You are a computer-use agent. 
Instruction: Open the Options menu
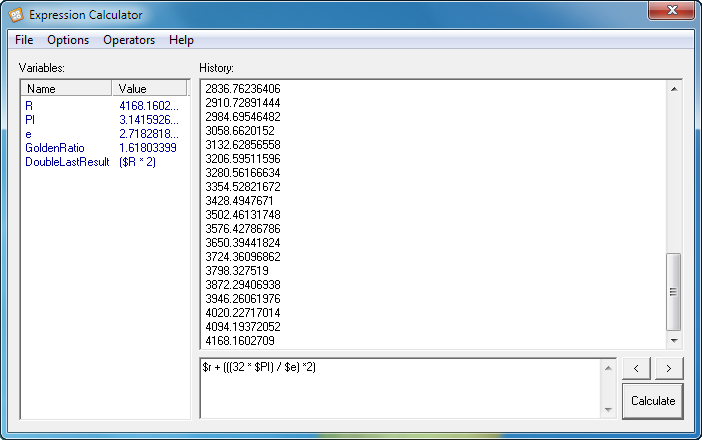[68, 40]
